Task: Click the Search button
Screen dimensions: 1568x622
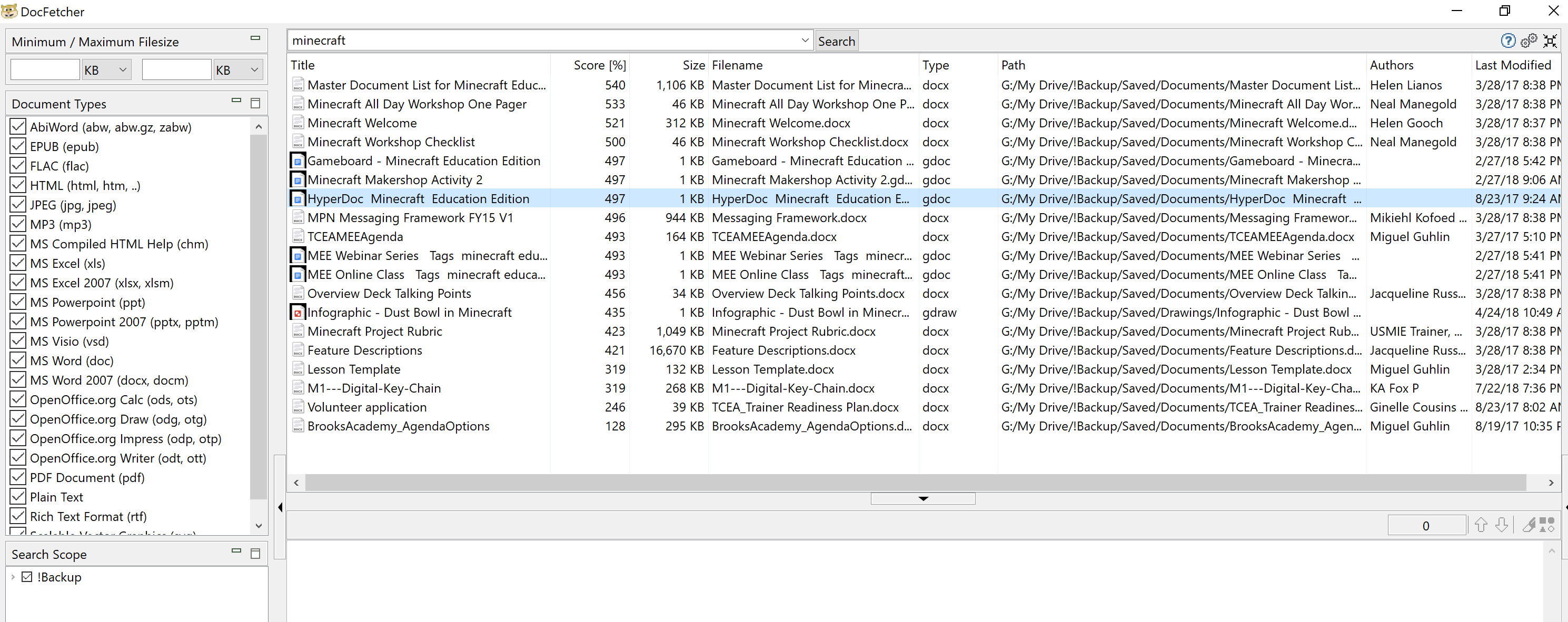Action: click(836, 41)
